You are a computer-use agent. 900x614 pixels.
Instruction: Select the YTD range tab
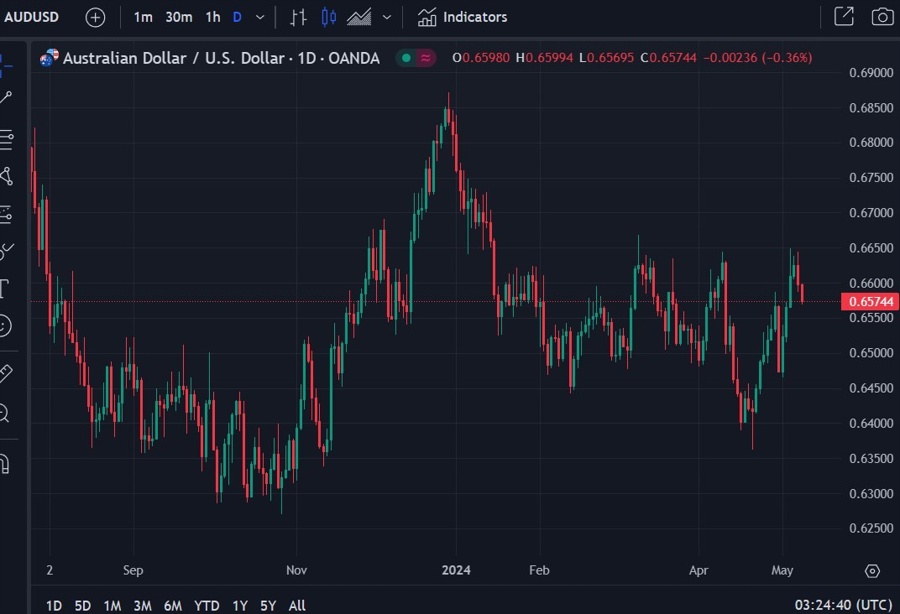206,605
